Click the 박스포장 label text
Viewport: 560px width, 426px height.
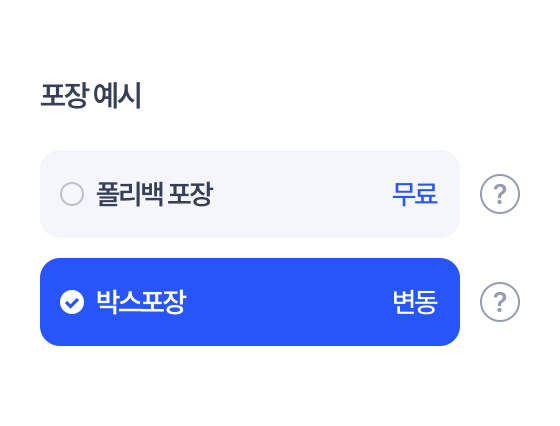[141, 302]
